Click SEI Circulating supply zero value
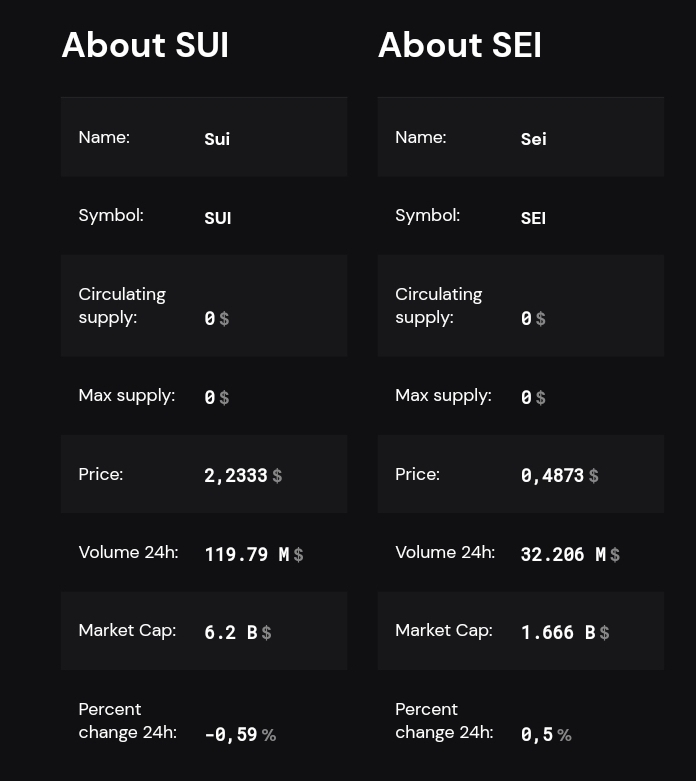696x781 pixels. (526, 318)
